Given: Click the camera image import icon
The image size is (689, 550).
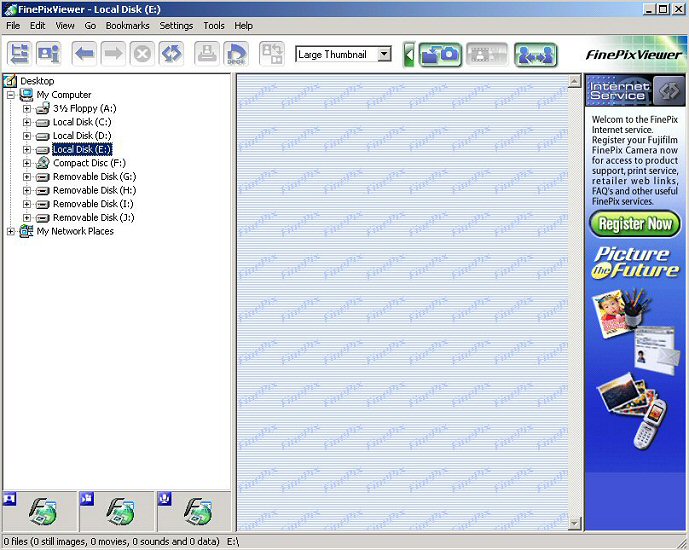Looking at the screenshot, I should [x=440, y=55].
